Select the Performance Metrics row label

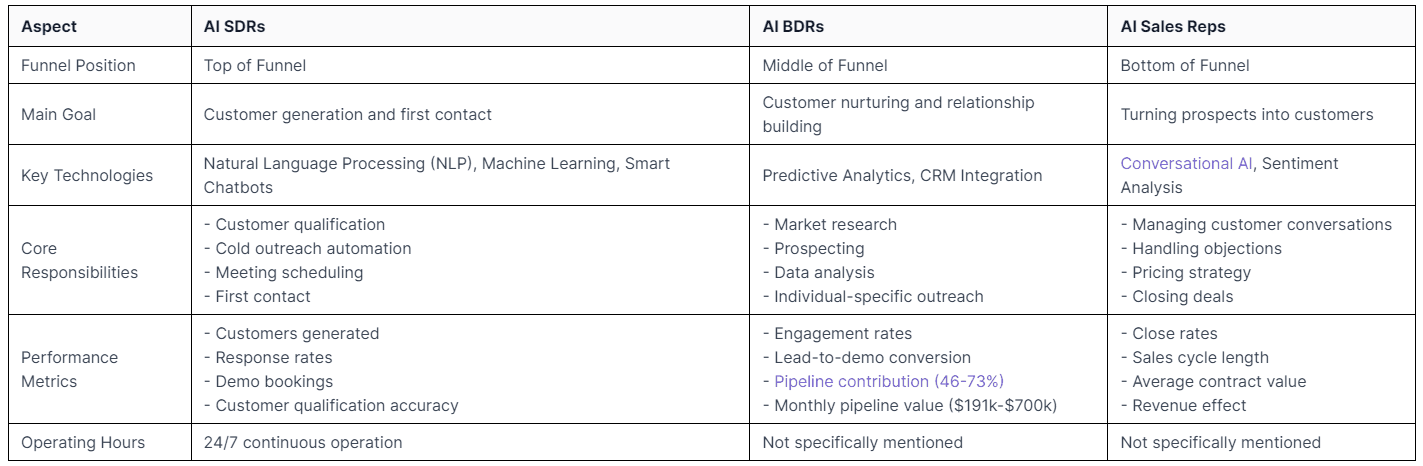pos(70,369)
